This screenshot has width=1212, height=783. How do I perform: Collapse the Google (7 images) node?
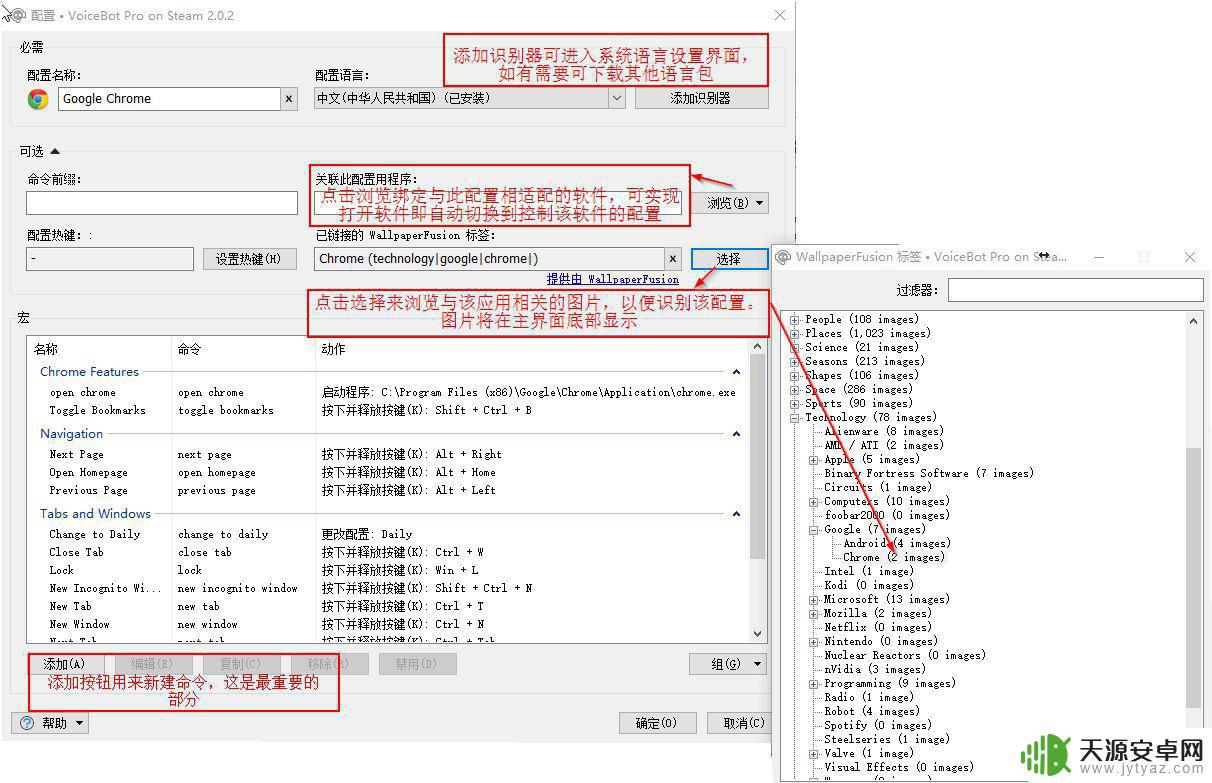pyautogui.click(x=814, y=530)
